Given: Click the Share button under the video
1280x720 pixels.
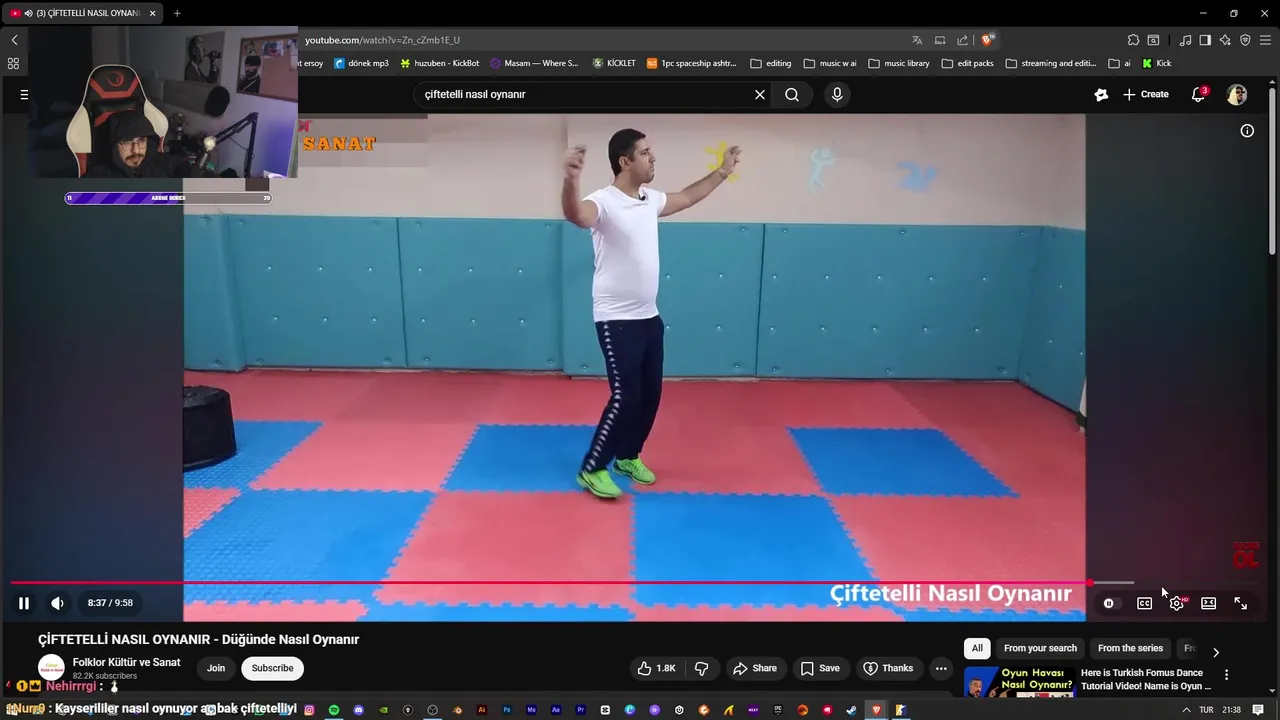Looking at the screenshot, I should point(755,668).
